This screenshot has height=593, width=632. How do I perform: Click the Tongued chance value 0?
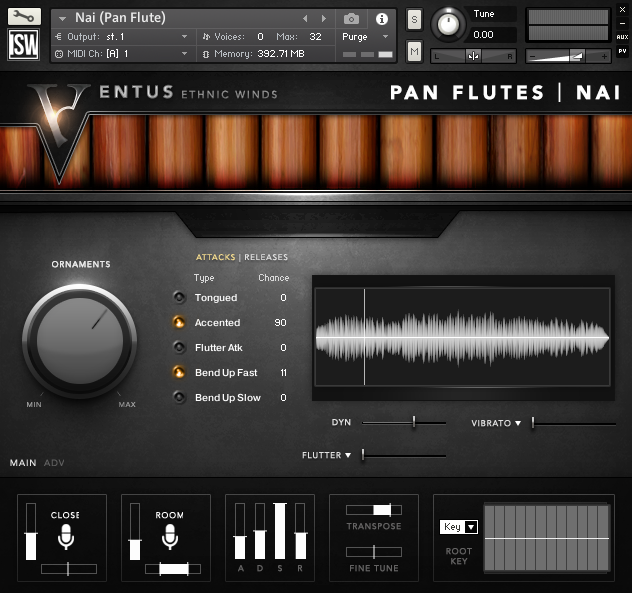[x=283, y=298]
